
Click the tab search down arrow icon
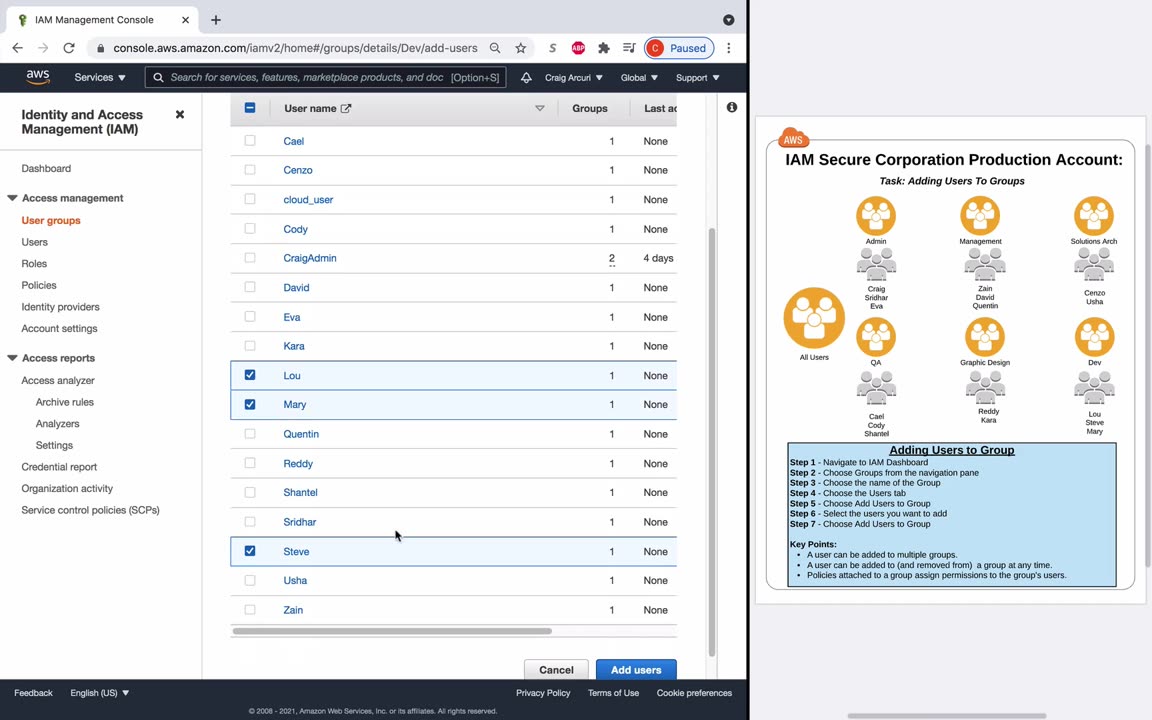click(729, 20)
